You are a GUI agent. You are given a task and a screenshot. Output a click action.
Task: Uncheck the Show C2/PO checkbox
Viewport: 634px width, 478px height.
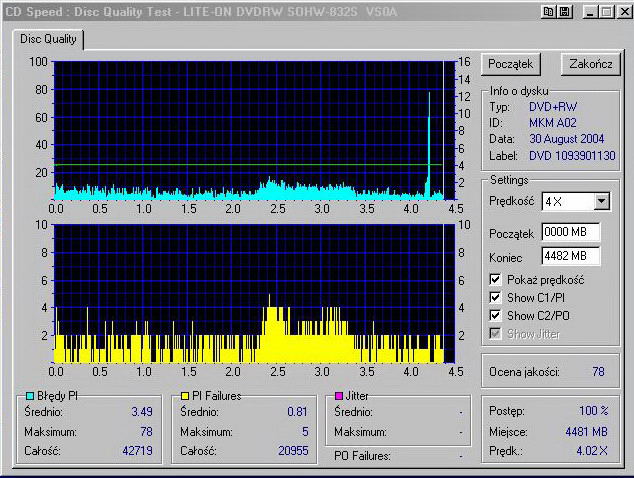click(x=497, y=315)
